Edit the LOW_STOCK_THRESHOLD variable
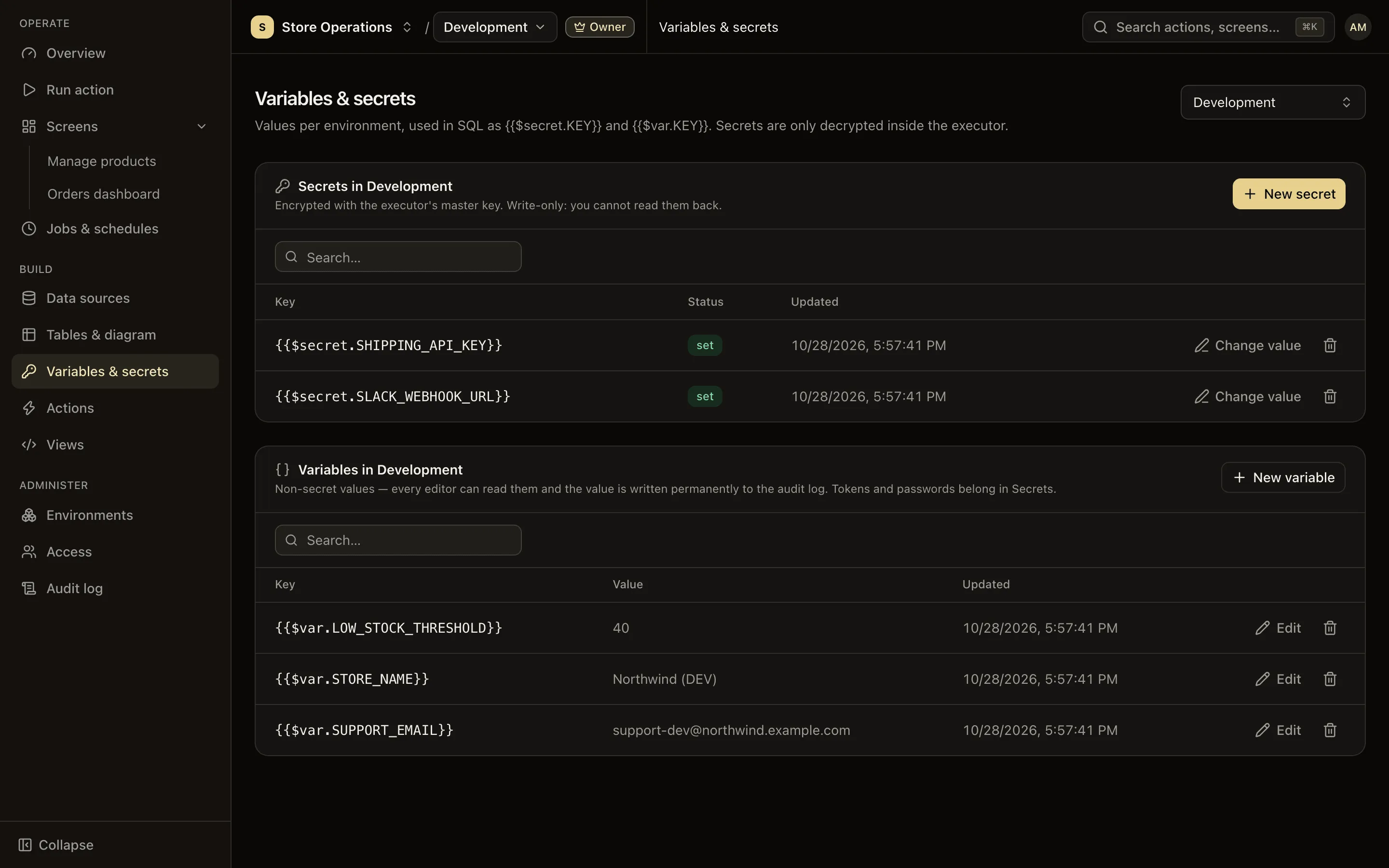This screenshot has height=868, width=1389. click(x=1278, y=627)
